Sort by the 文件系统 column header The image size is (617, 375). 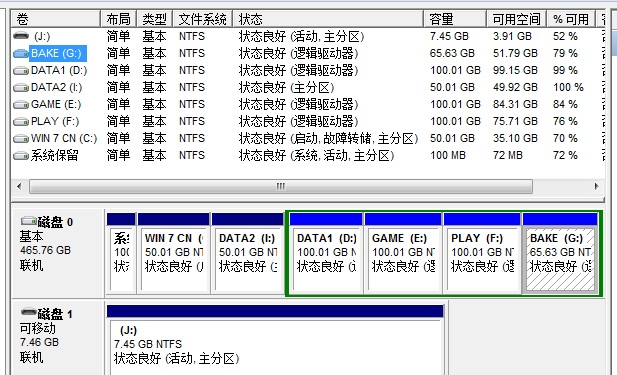[x=203, y=19]
